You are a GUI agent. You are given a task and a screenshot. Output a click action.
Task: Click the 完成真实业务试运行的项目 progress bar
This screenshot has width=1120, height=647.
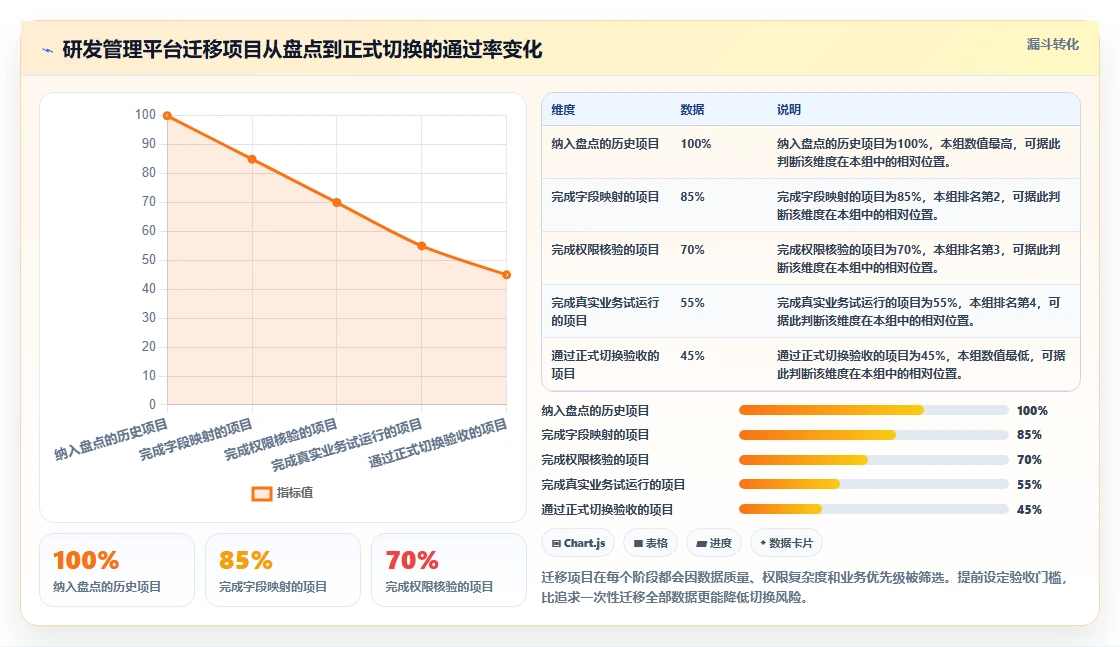pos(873,485)
